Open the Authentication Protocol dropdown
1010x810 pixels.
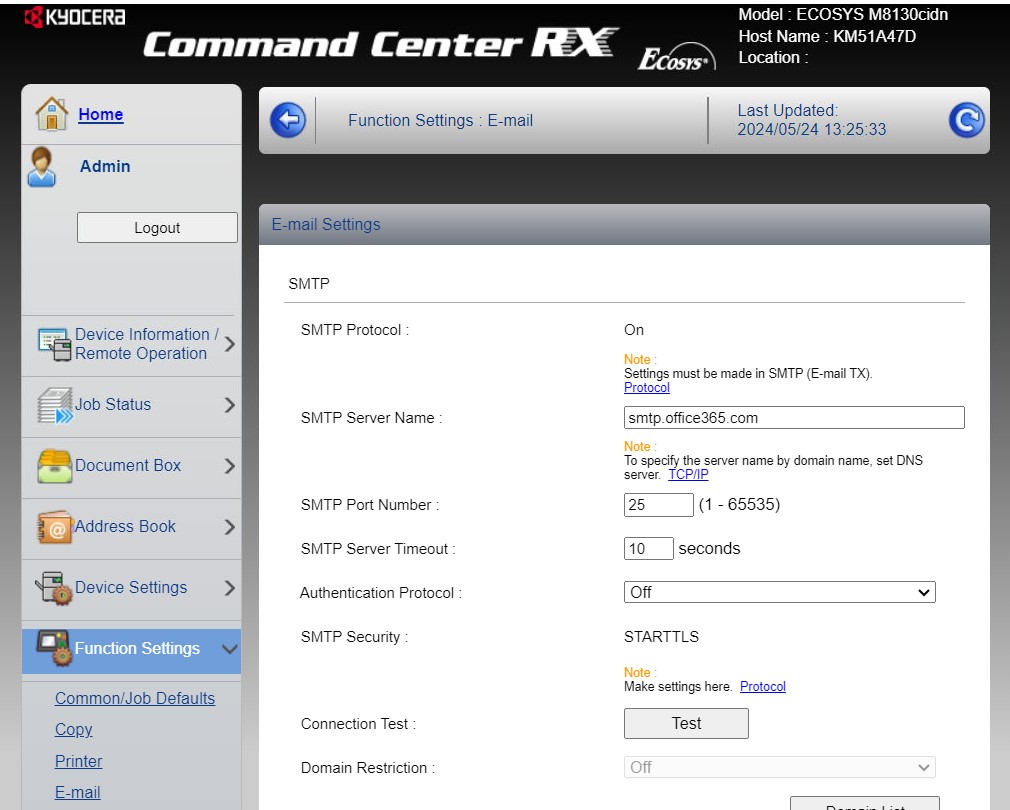pyautogui.click(x=779, y=593)
